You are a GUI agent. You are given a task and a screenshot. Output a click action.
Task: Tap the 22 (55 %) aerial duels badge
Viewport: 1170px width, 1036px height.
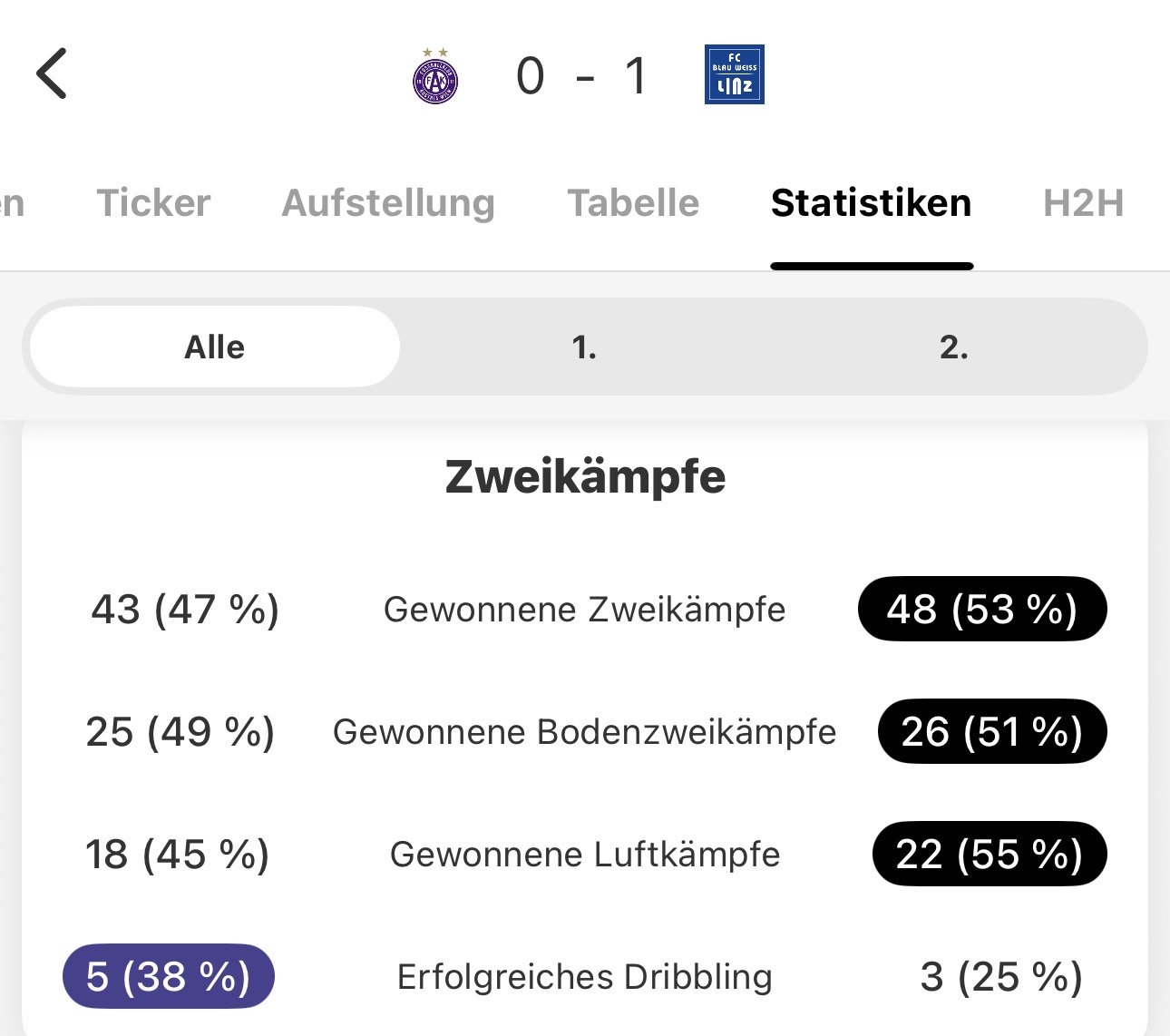990,855
